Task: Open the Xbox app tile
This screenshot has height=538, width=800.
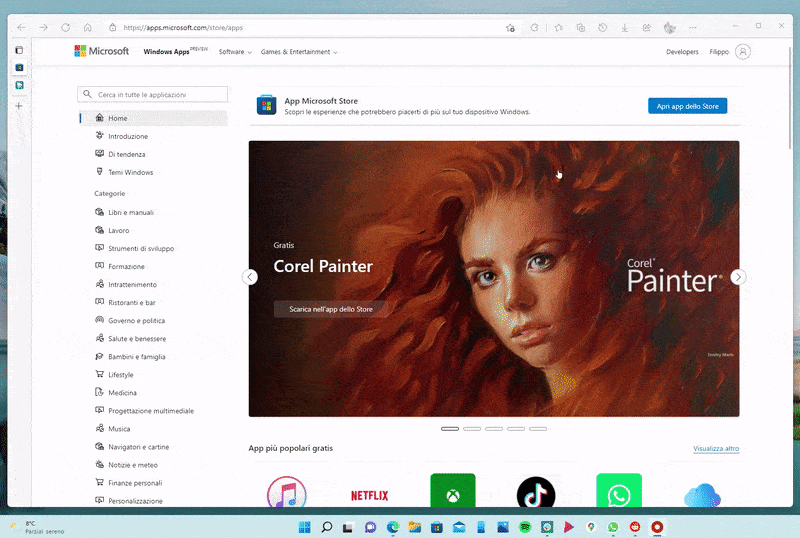Action: pos(453,491)
